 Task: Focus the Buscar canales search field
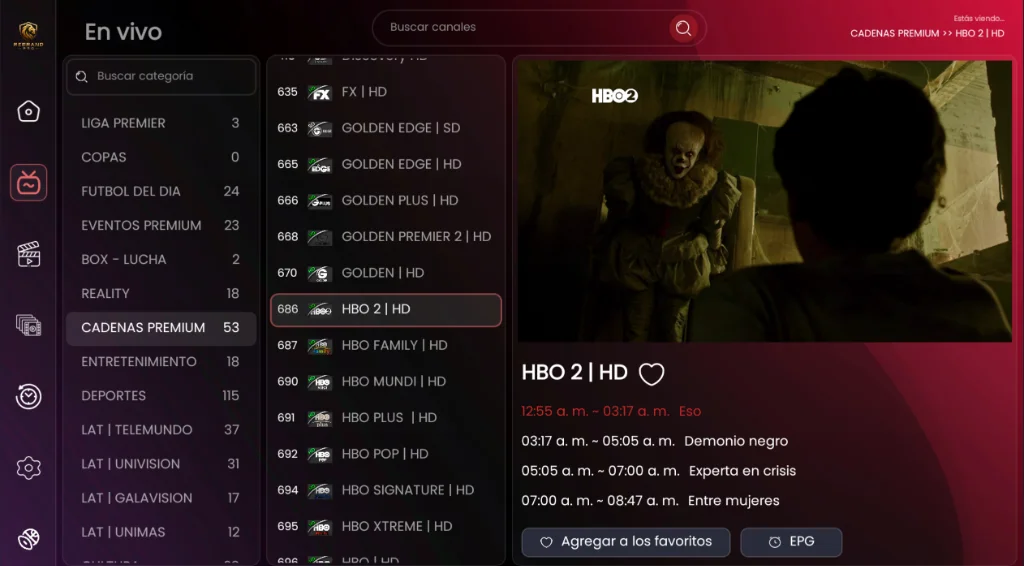(x=539, y=28)
